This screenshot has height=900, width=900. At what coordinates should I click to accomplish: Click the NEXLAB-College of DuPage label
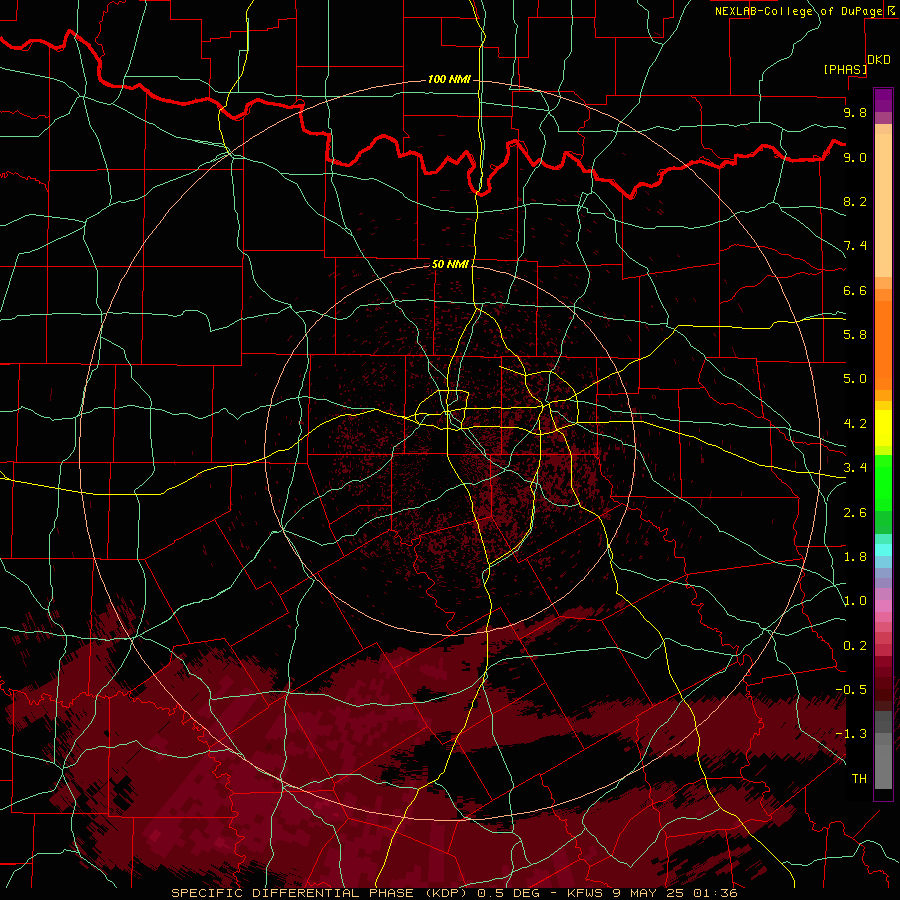click(799, 11)
